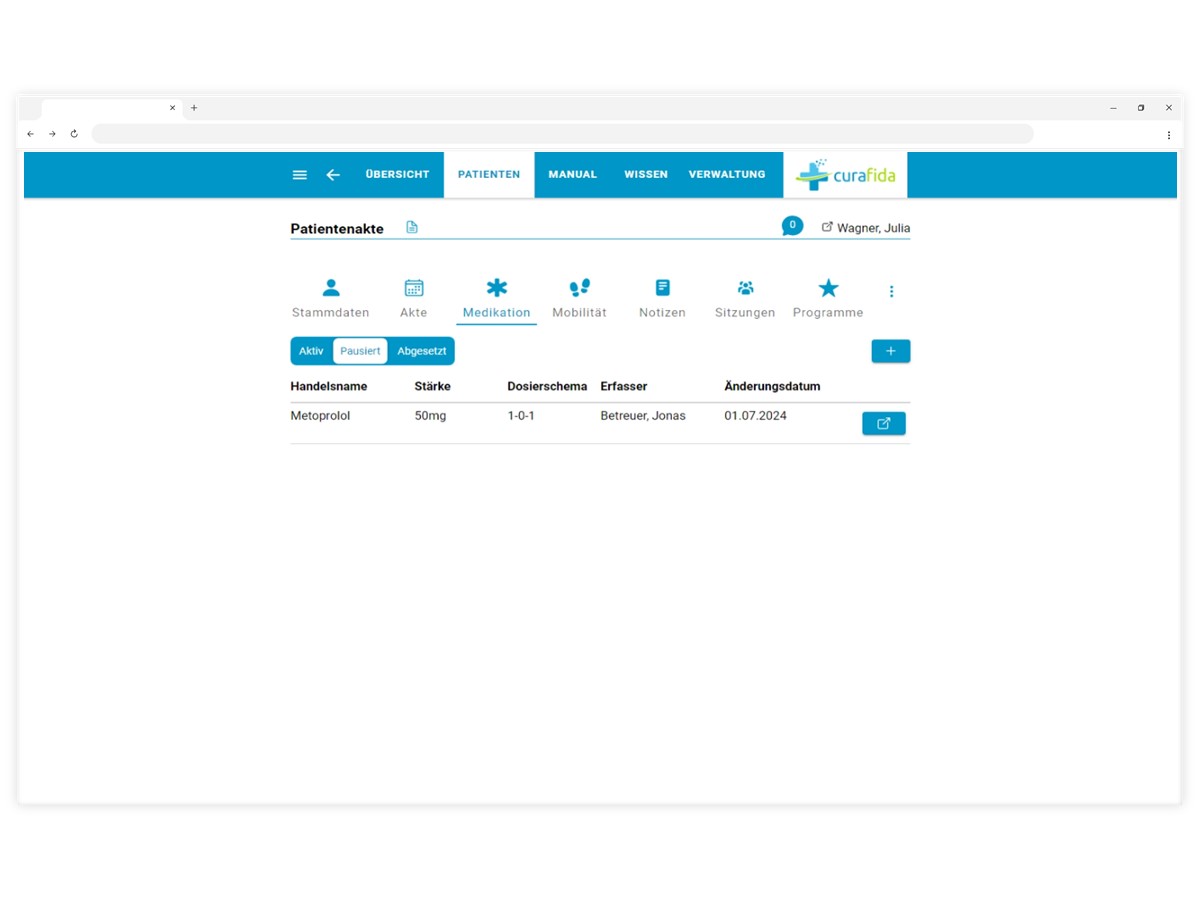The image size is (1200, 900).
Task: Open the Notizen notebook icon
Action: pos(663,288)
